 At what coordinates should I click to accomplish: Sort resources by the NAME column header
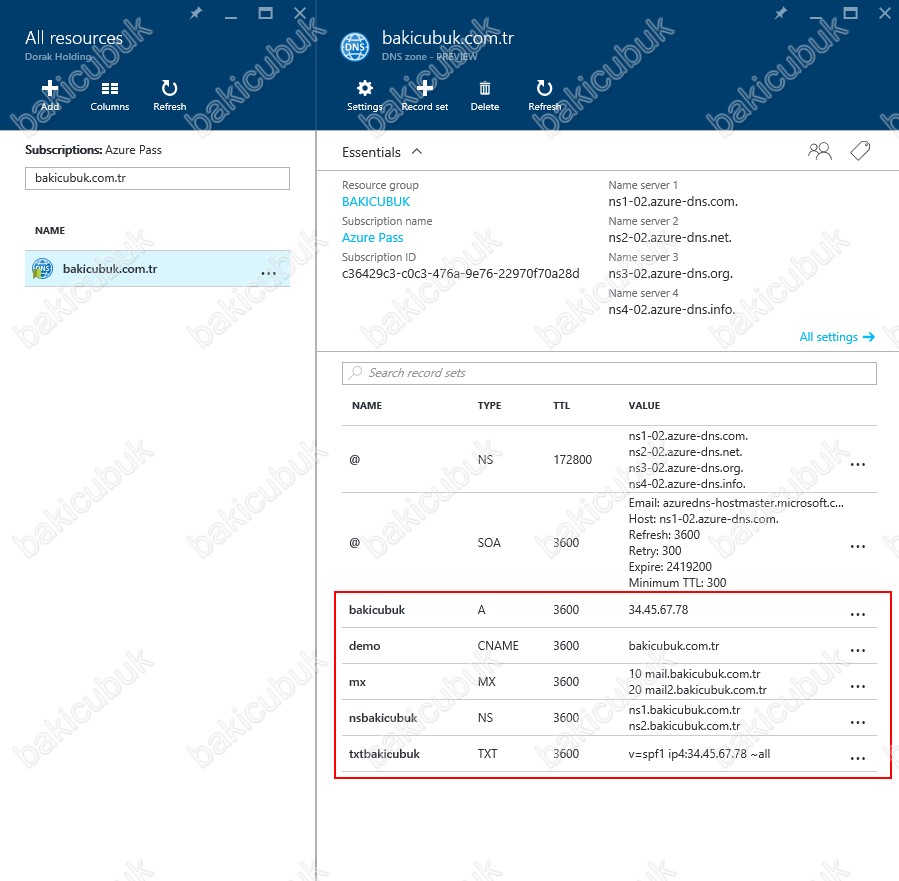click(50, 230)
